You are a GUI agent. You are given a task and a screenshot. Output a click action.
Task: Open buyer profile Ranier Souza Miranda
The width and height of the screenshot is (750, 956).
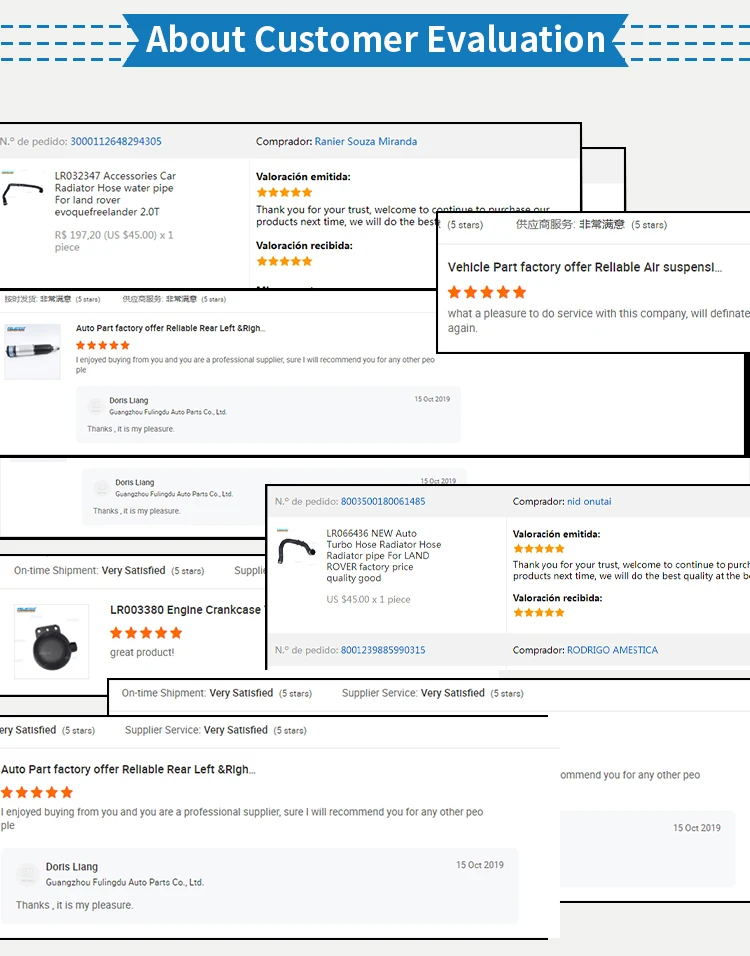(365, 142)
